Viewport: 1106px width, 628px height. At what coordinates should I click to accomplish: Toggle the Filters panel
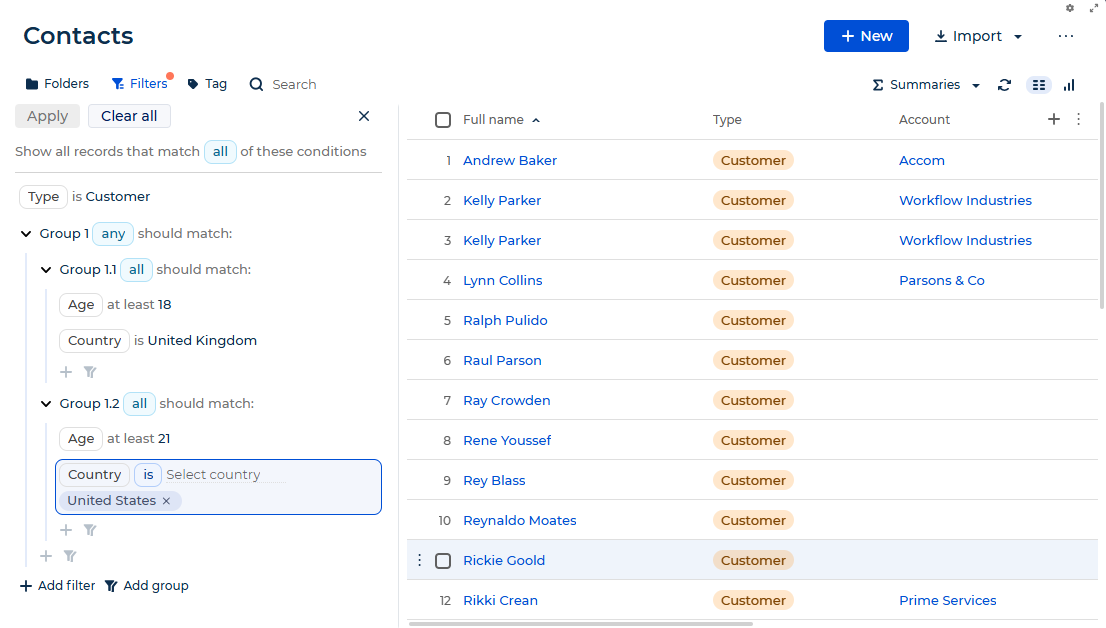[x=140, y=84]
